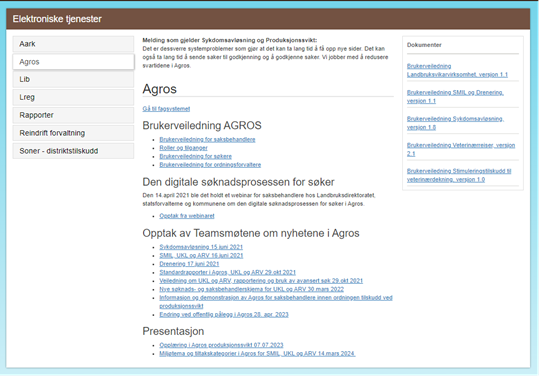Open Endring ved offentlig pålegg 2023 link

point(224,314)
